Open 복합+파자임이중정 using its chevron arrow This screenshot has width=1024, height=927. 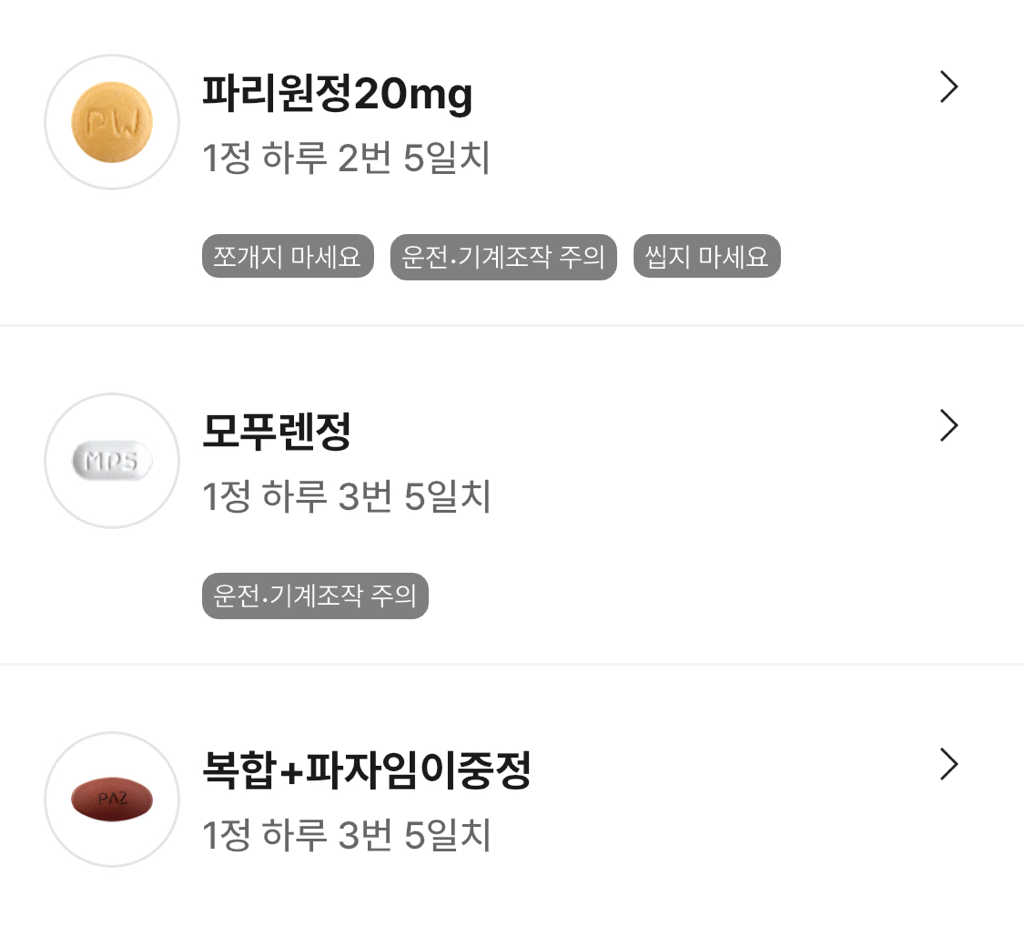[949, 765]
